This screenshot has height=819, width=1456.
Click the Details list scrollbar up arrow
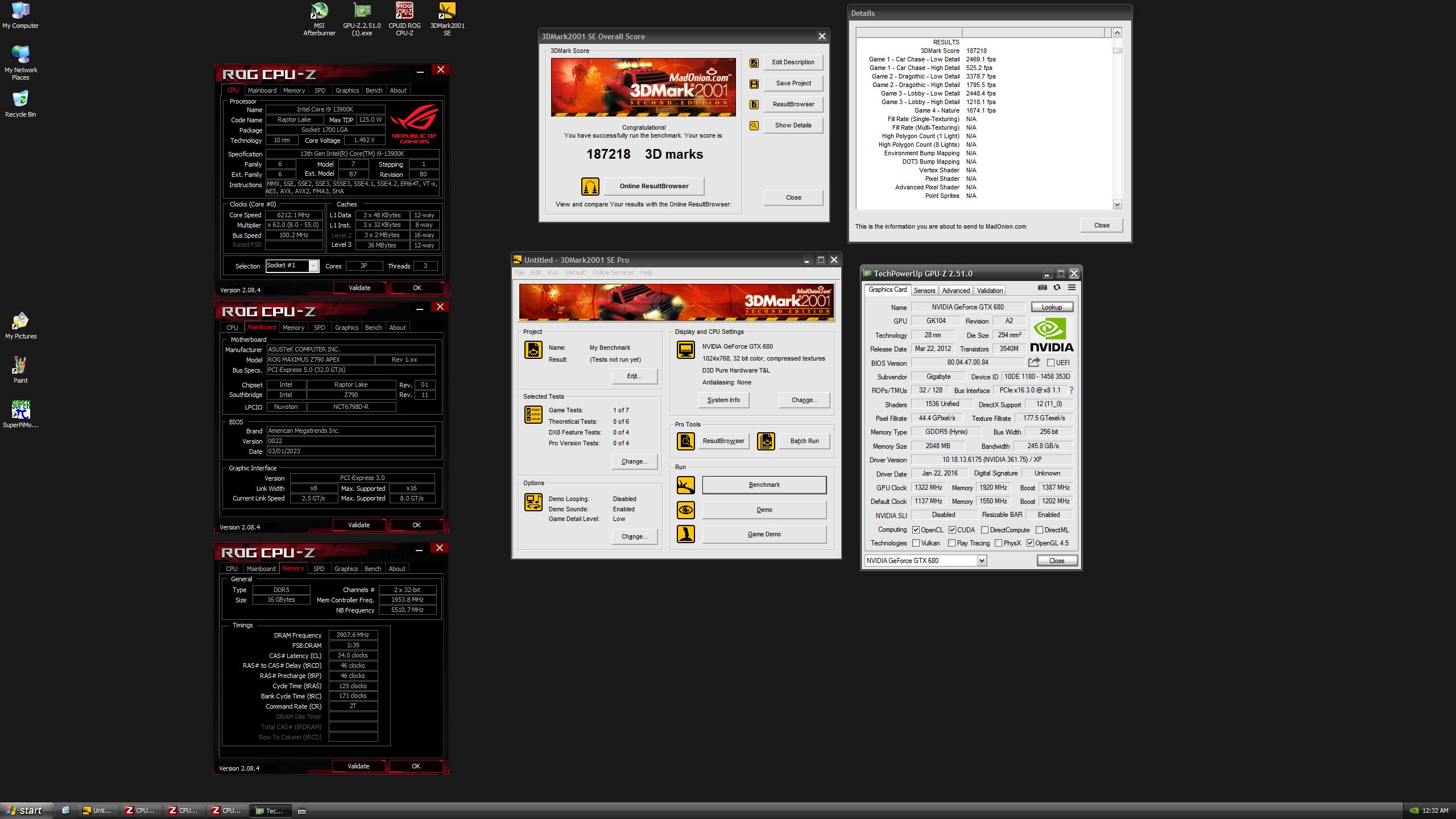click(1117, 32)
